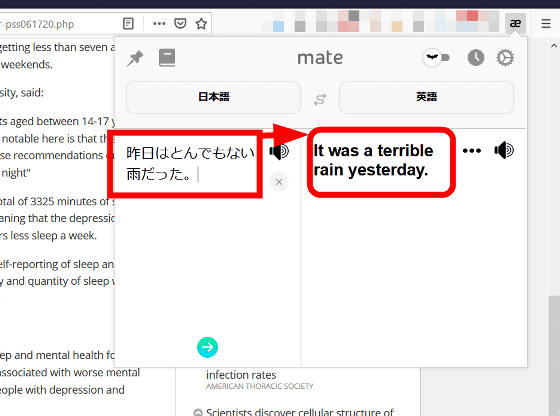The image size is (560, 416).
Task: Toggle the dark mode bat switch
Action: (x=436, y=57)
